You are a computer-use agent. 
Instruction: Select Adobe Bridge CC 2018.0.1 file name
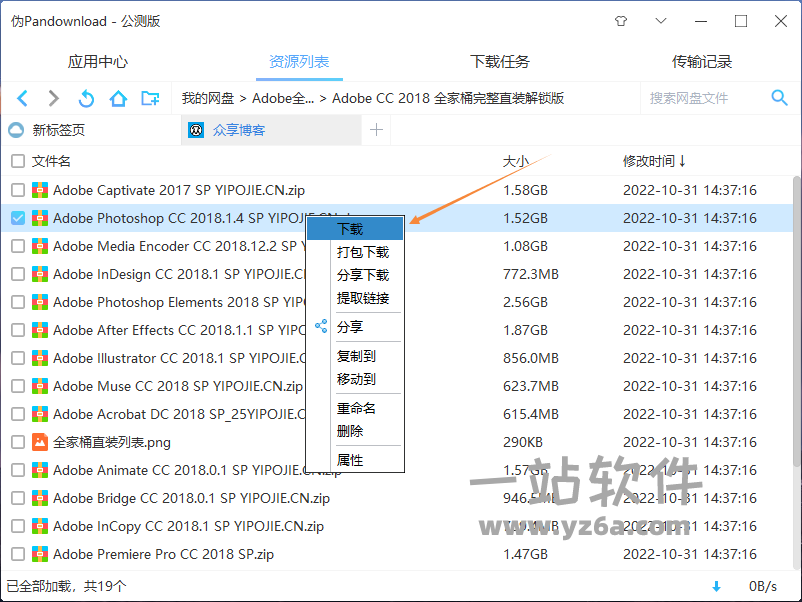point(191,498)
